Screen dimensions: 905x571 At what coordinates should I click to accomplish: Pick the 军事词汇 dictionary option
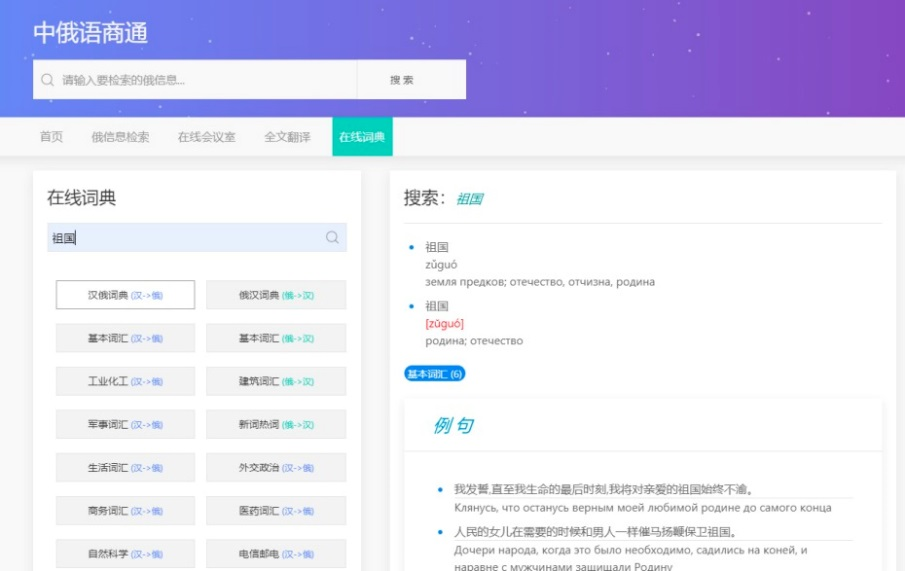pos(125,424)
